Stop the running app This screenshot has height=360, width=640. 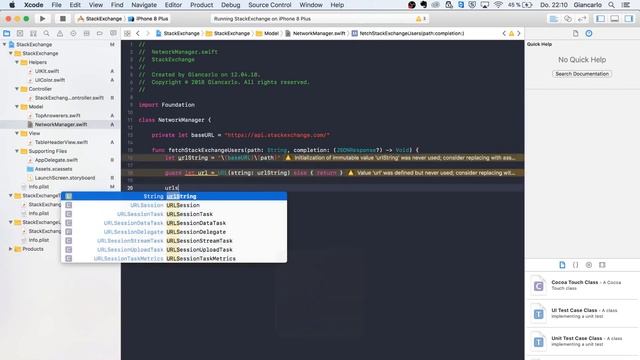pos(62,19)
